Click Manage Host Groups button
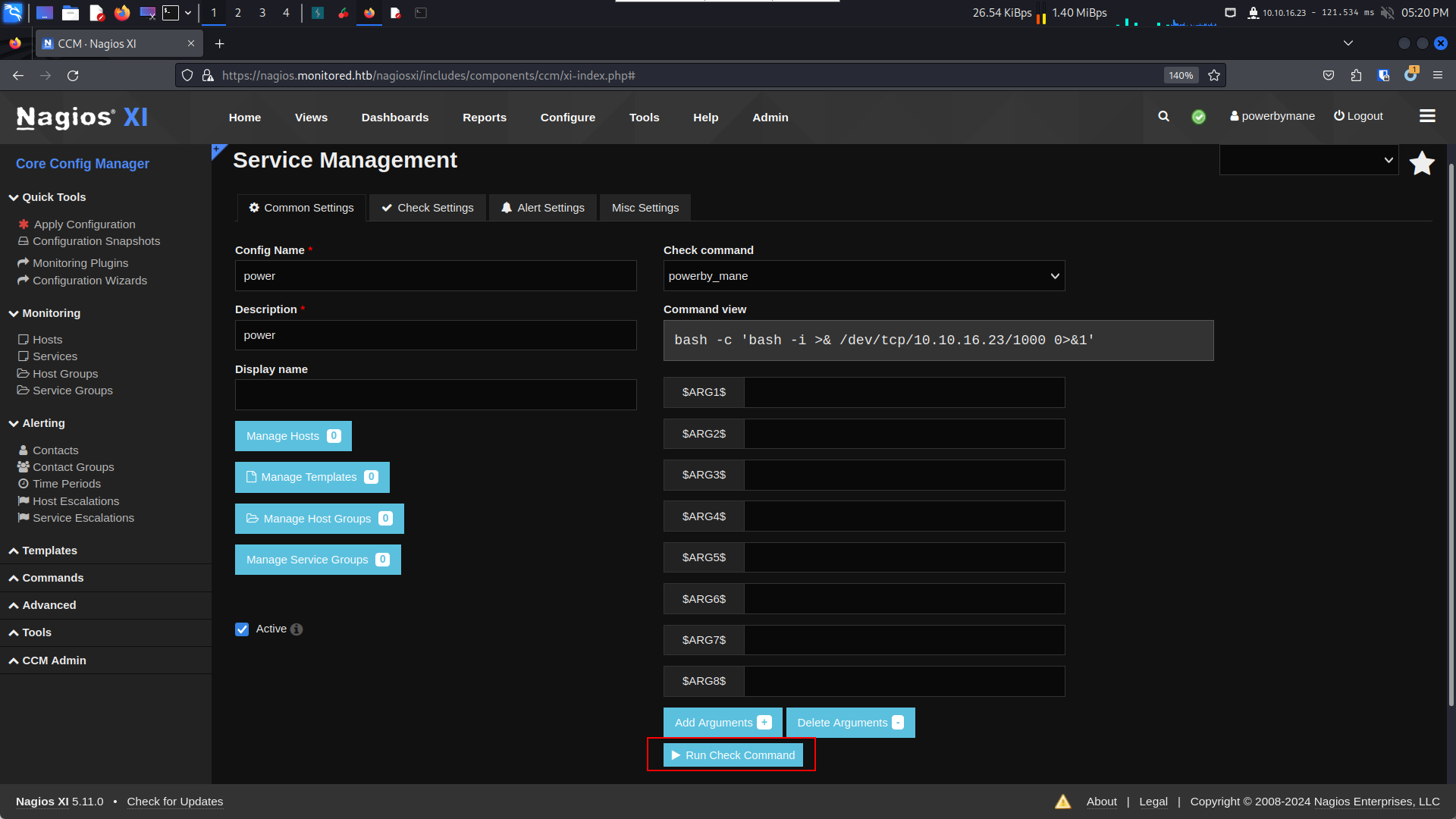Image resolution: width=1456 pixels, height=819 pixels. pyautogui.click(x=319, y=519)
